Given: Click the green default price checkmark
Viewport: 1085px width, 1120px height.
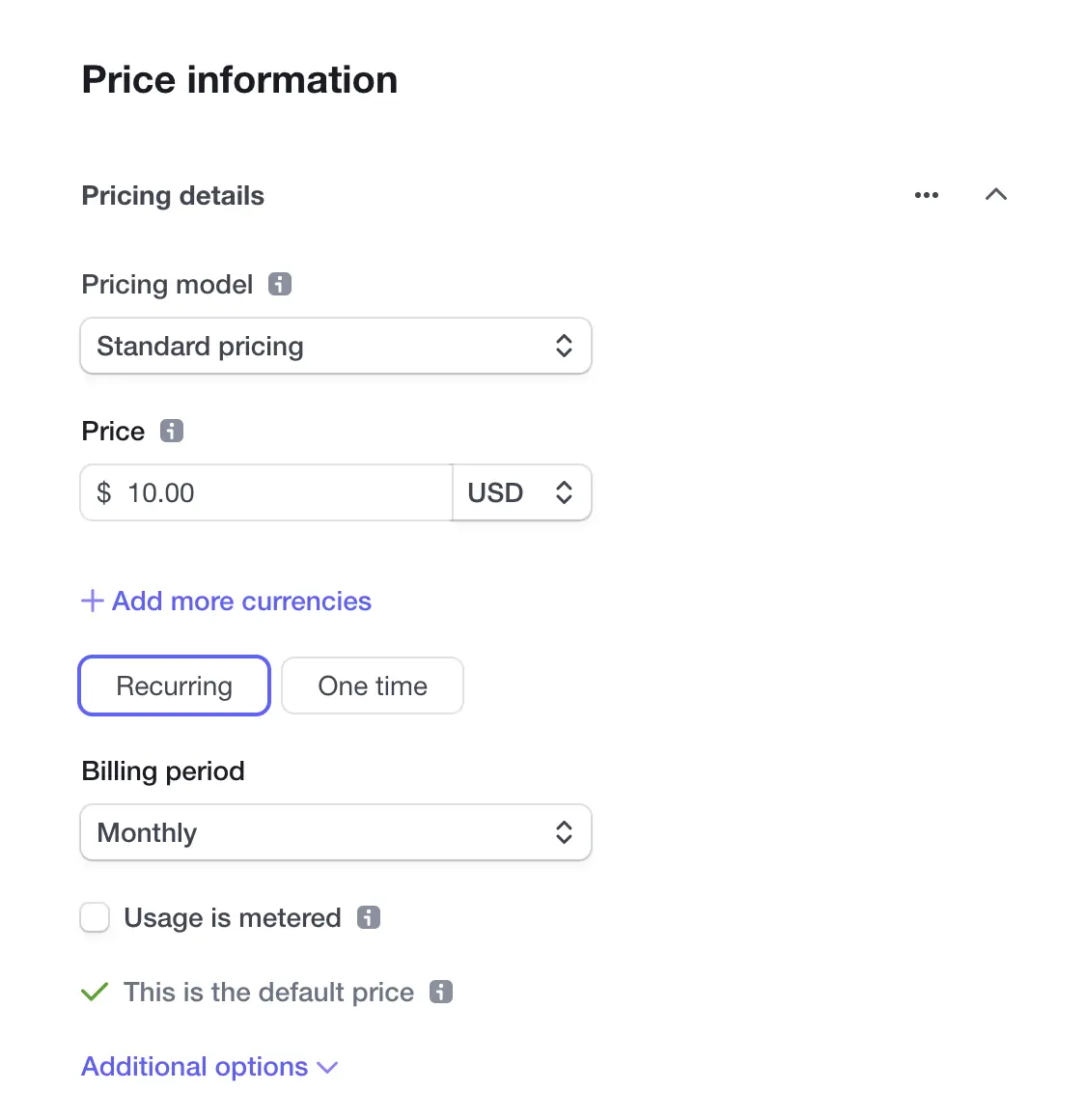Looking at the screenshot, I should point(95,992).
